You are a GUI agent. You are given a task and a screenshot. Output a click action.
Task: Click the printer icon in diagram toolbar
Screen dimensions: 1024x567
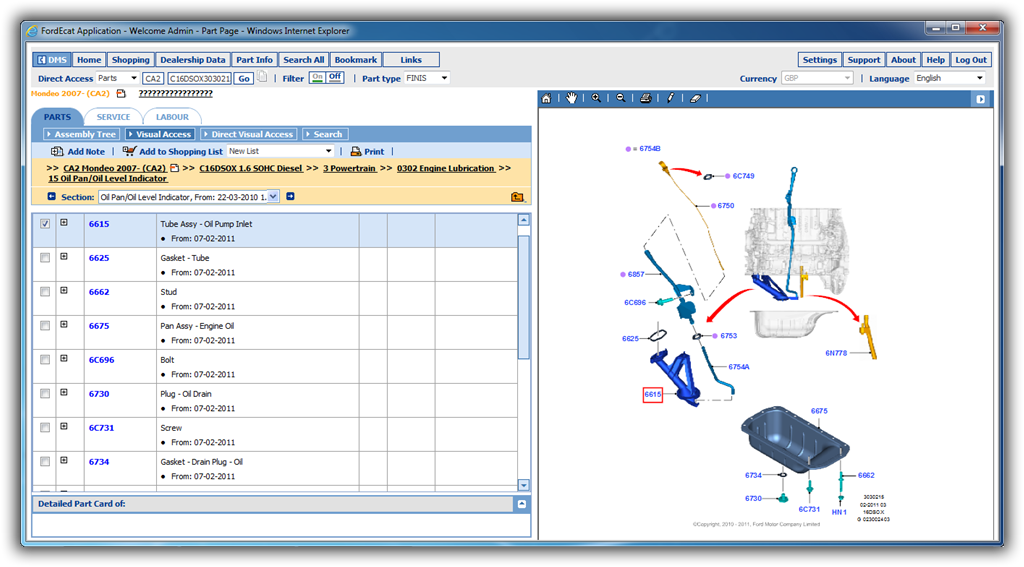[x=645, y=98]
